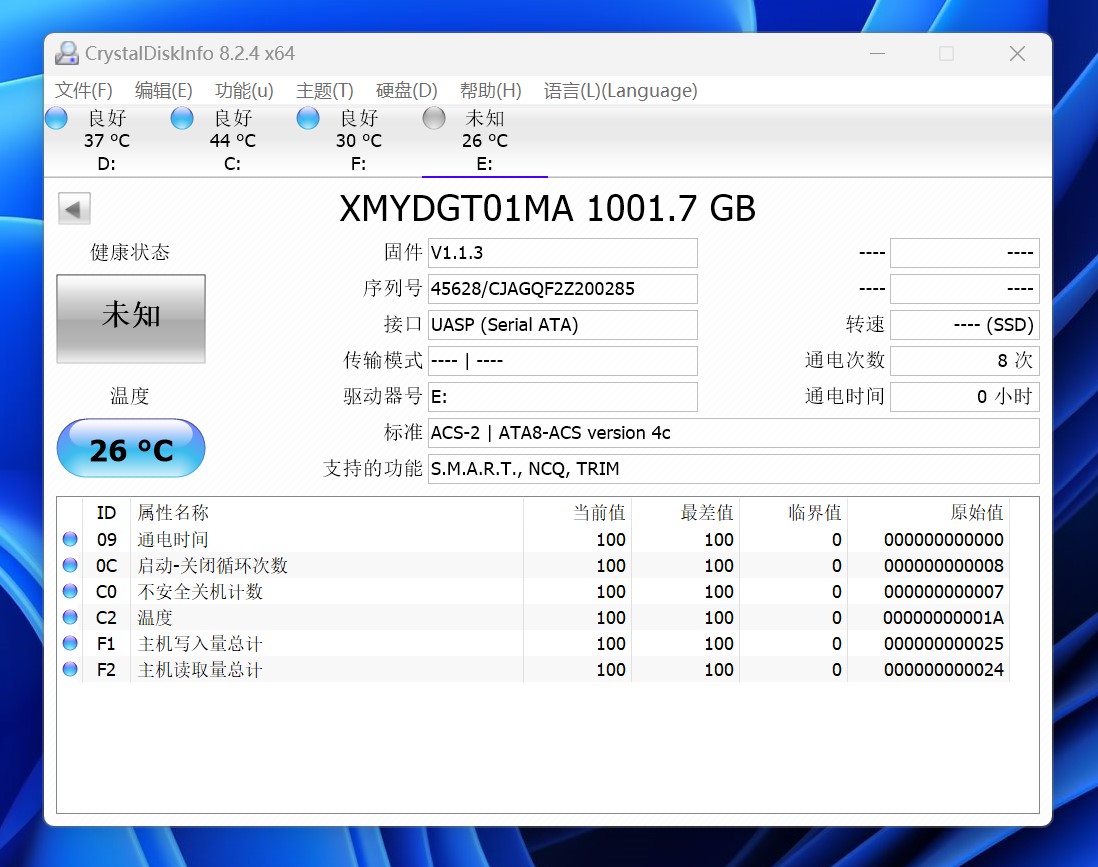
Task: Open the 文件(F) menu
Action: (x=84, y=91)
